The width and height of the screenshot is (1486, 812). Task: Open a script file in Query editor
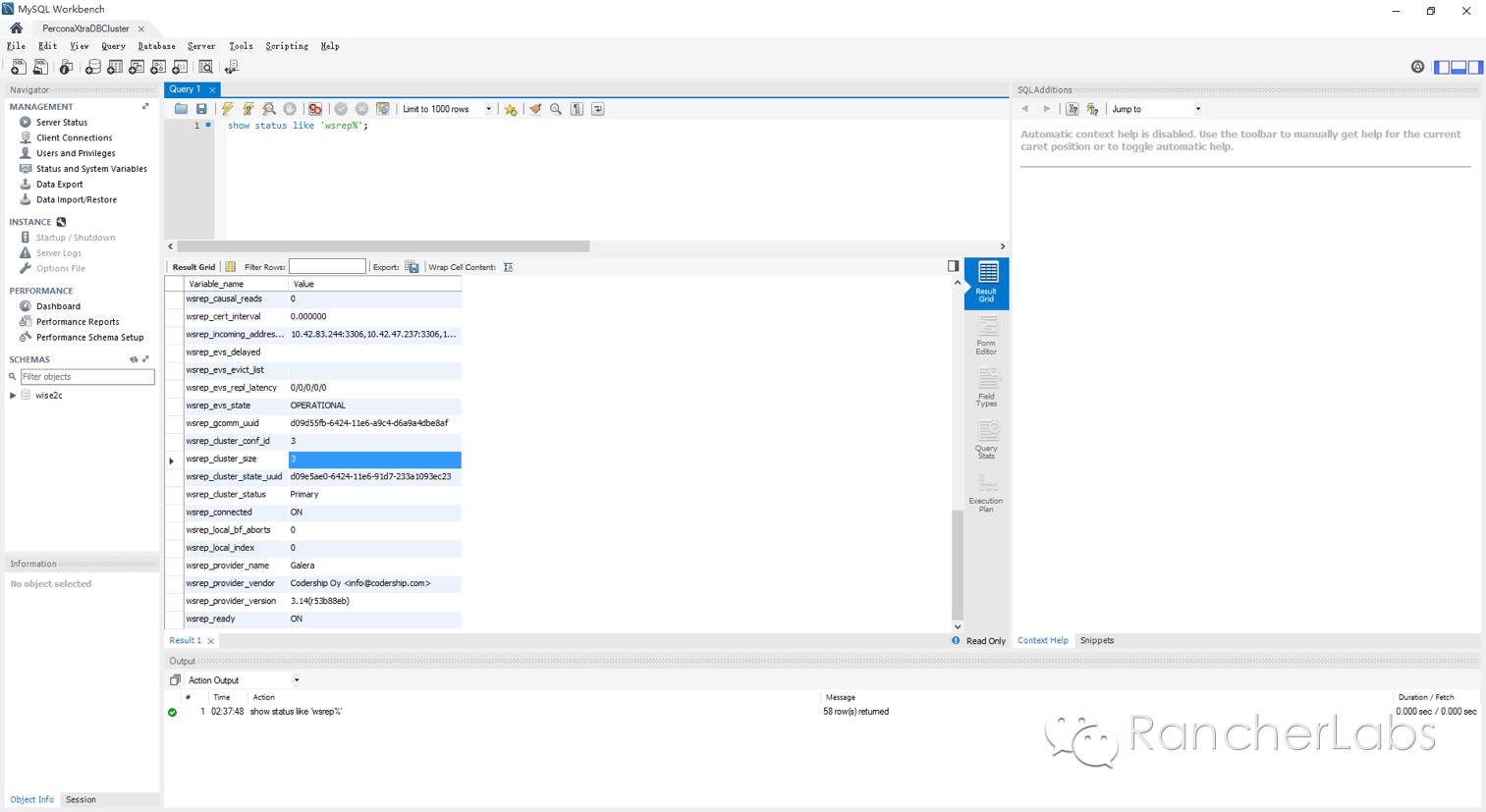[x=181, y=109]
